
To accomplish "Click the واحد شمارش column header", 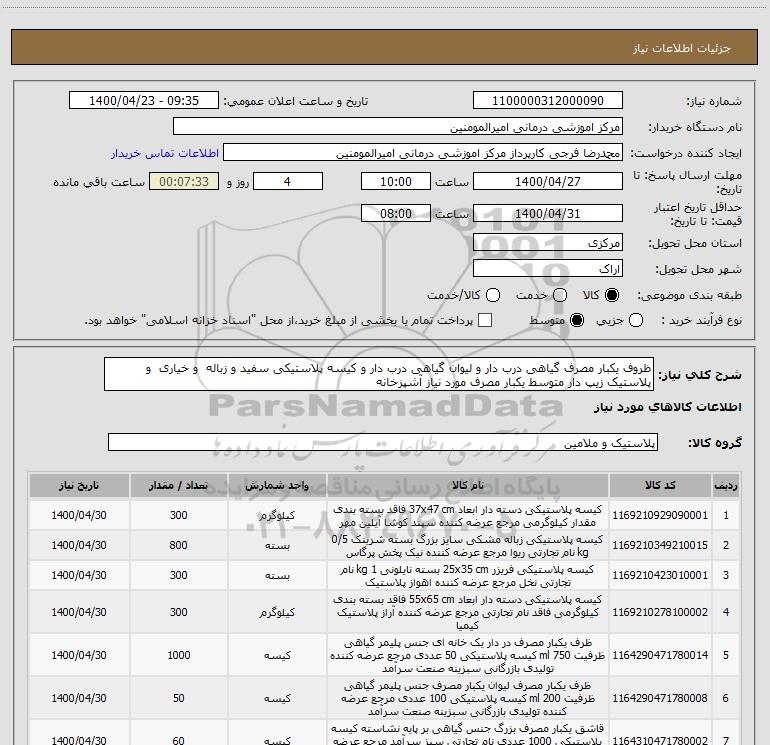I will click(277, 486).
